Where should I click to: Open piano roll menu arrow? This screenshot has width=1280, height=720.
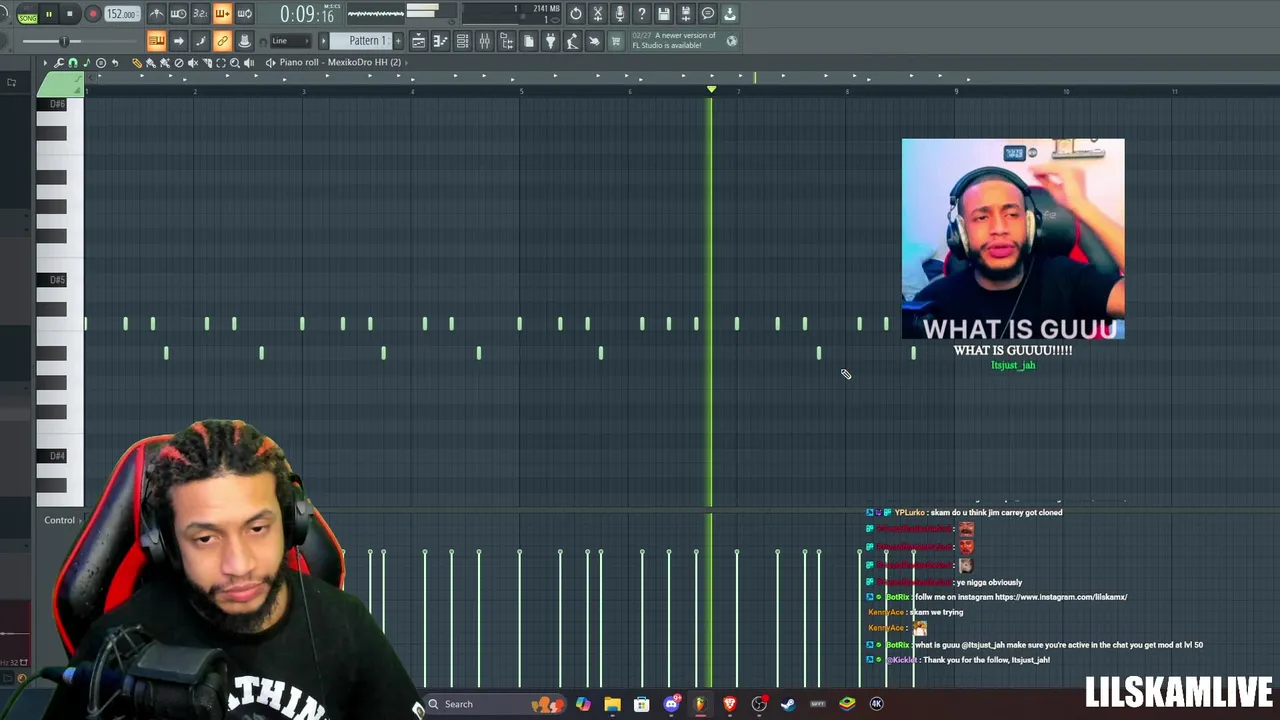[45, 63]
